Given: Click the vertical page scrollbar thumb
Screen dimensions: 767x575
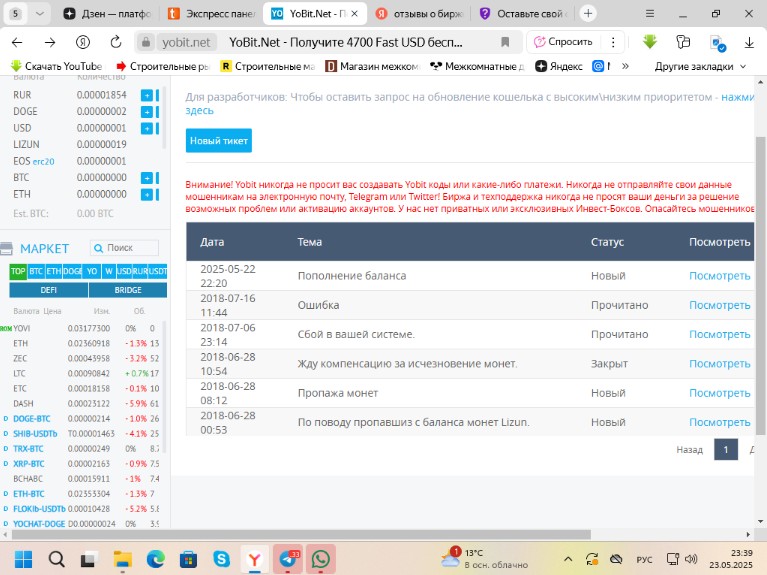Looking at the screenshot, I should 761,286.
